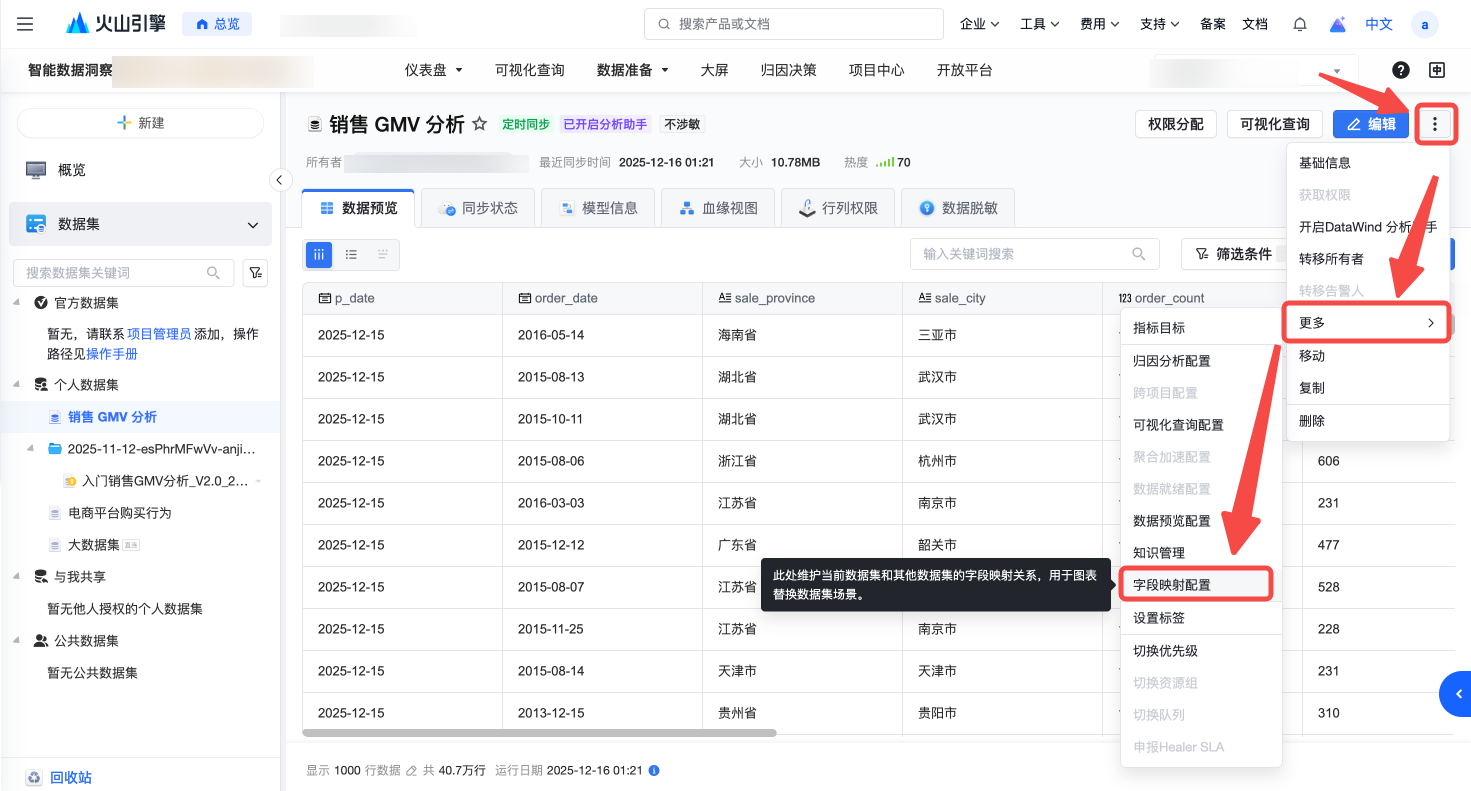Collapse the left sidebar panel arrow
1471x791 pixels.
(x=280, y=180)
